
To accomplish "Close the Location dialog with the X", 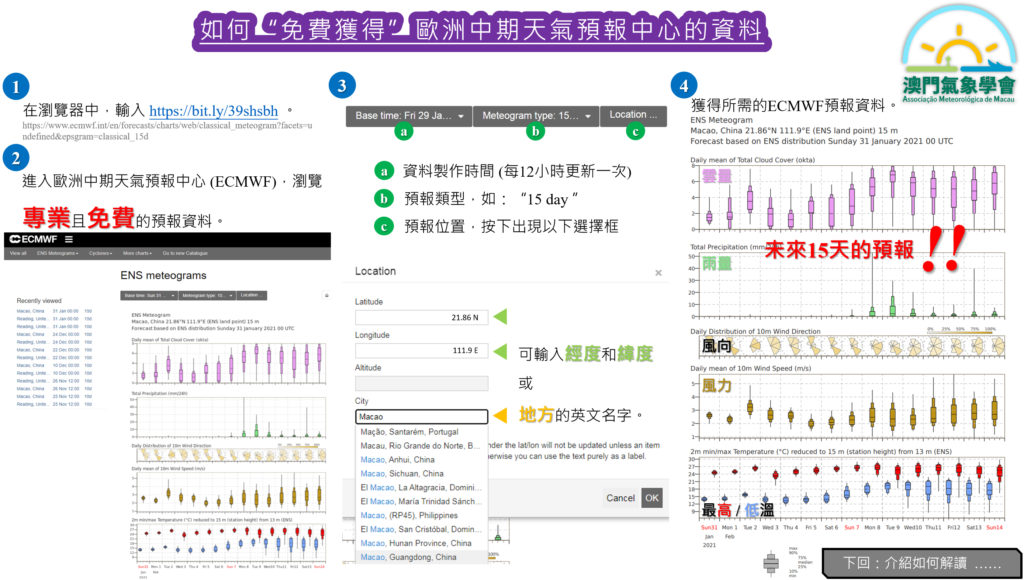I will pyautogui.click(x=658, y=273).
